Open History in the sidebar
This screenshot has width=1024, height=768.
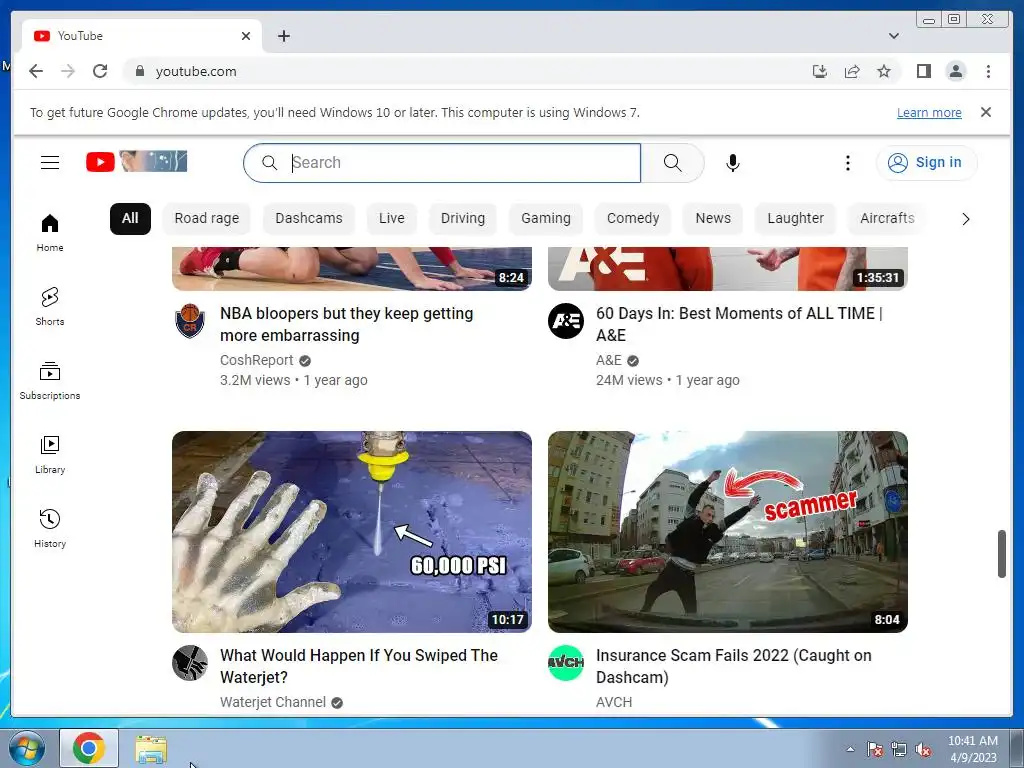click(x=50, y=528)
